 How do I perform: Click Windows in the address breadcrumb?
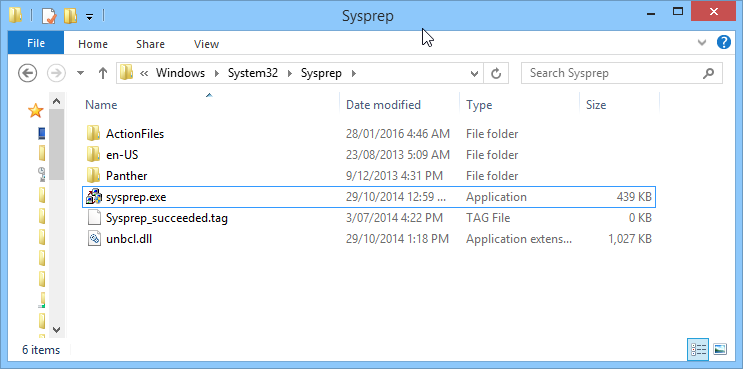180,73
